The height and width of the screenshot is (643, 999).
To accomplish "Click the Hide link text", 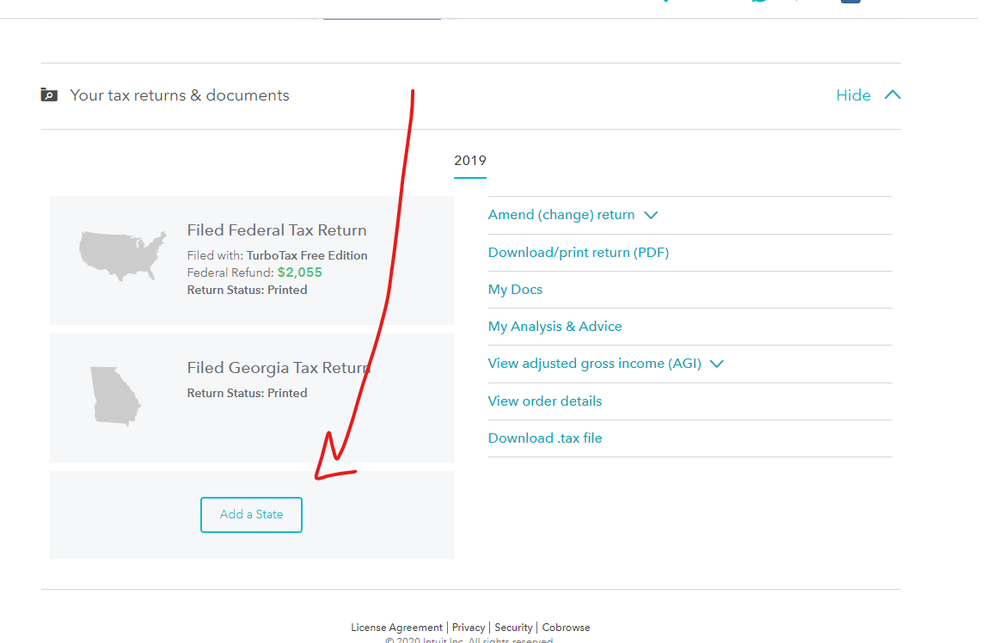I will click(x=853, y=95).
